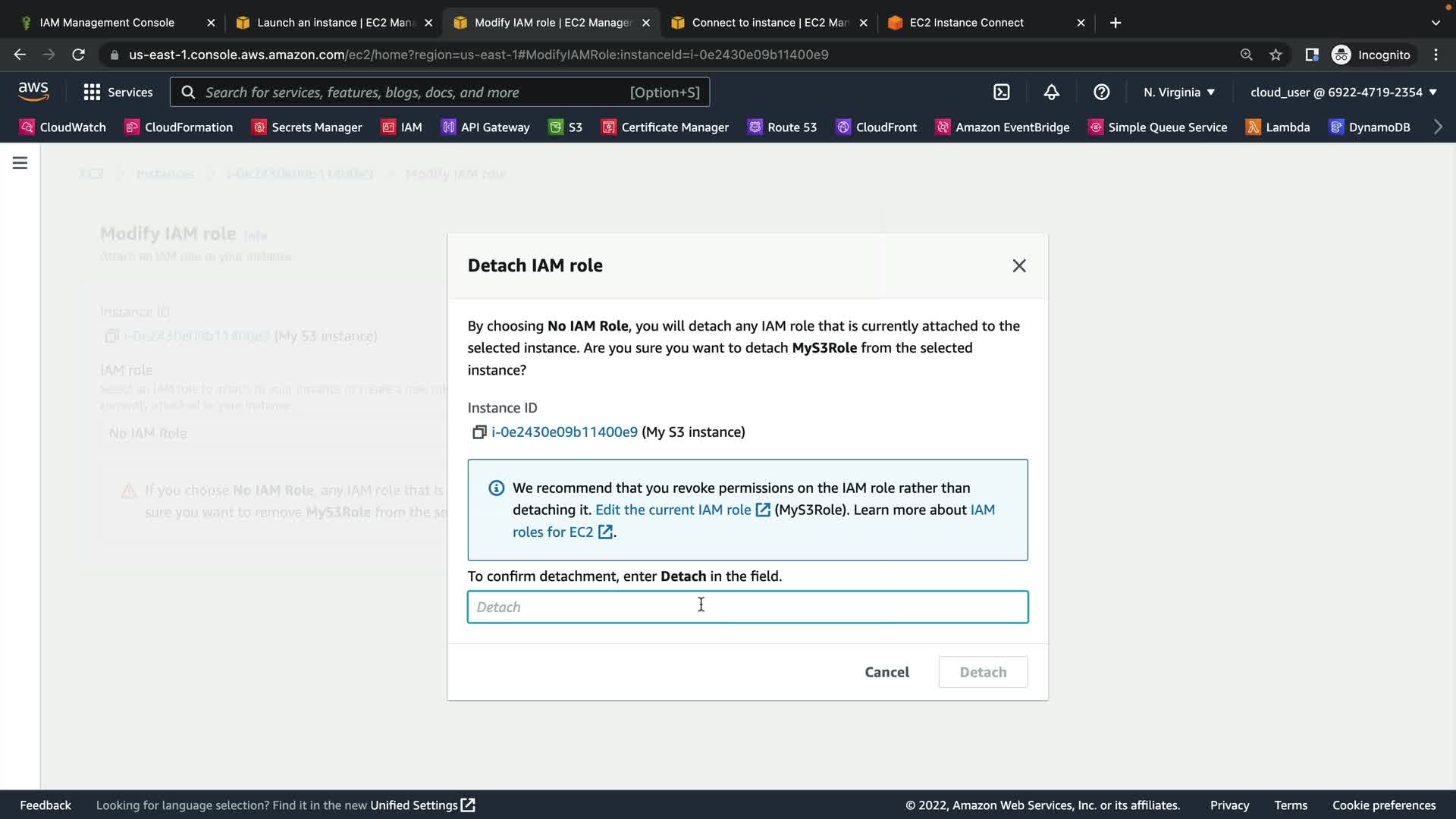
Task: Switch to IAM Management Console tab
Action: tap(107, 23)
